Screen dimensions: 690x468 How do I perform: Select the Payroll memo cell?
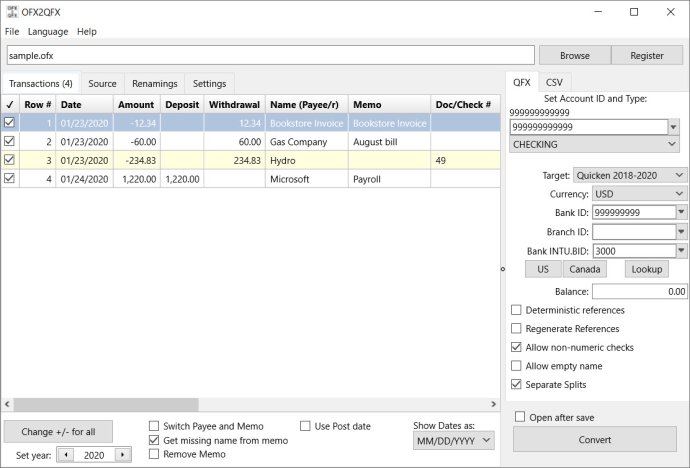coord(389,179)
